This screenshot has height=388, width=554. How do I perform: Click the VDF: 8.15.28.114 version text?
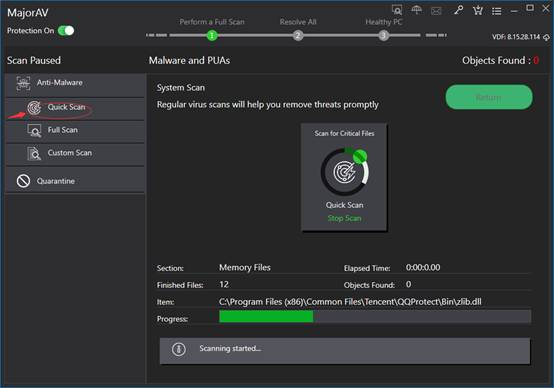(516, 37)
